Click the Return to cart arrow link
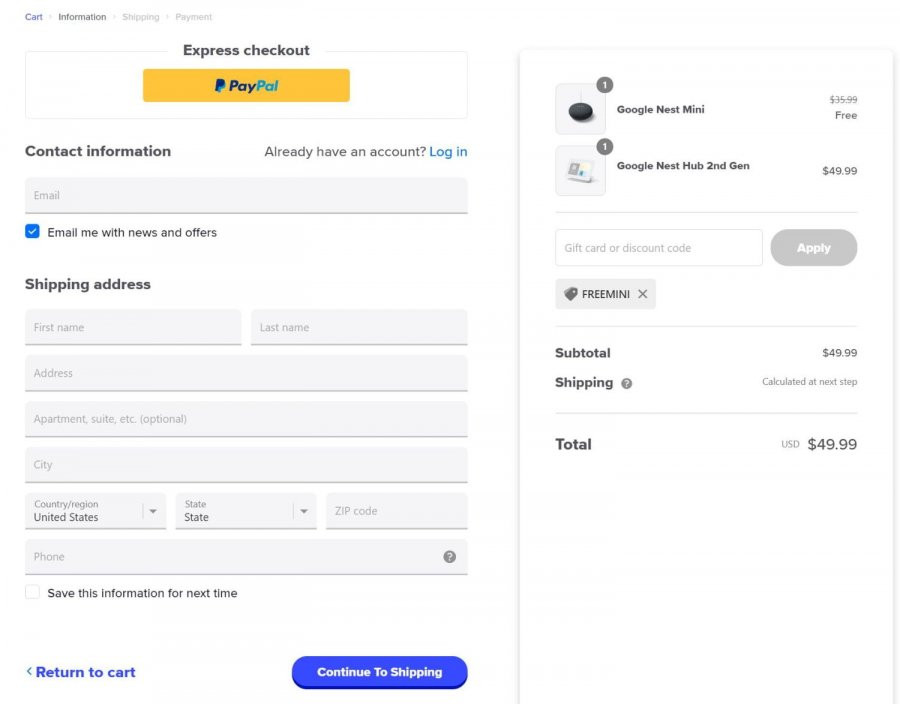This screenshot has width=900, height=704. [x=81, y=672]
